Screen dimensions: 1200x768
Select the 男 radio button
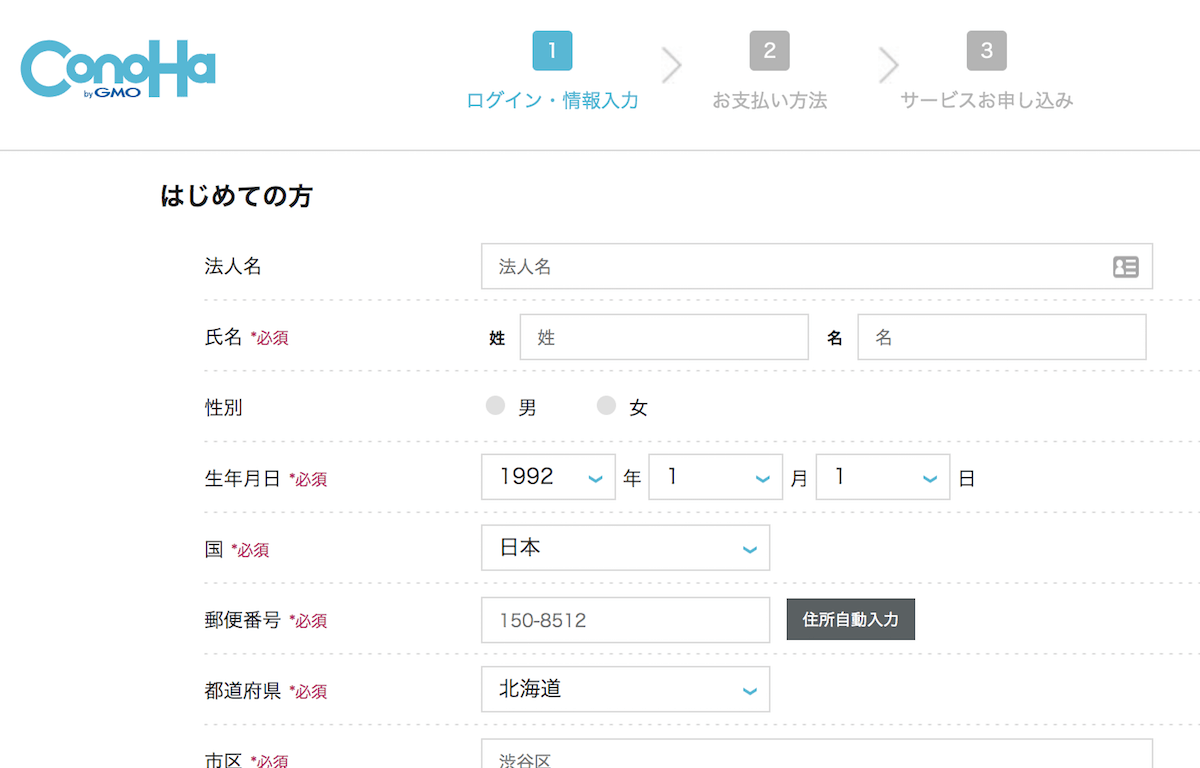[495, 406]
